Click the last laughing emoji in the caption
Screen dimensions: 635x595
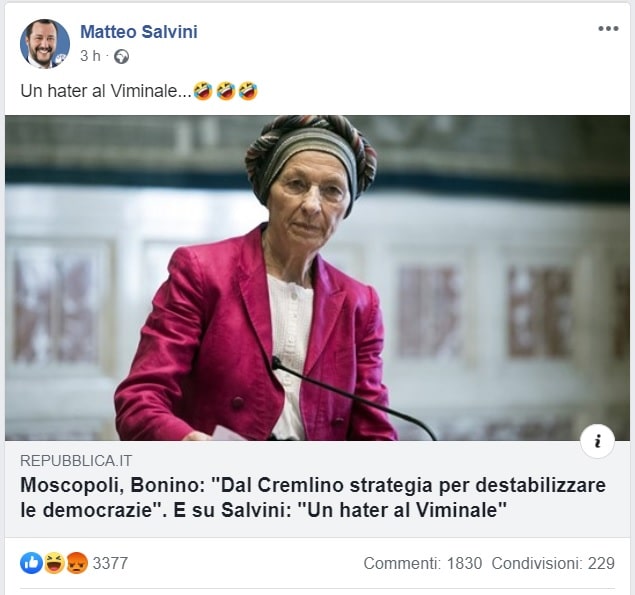click(247, 92)
